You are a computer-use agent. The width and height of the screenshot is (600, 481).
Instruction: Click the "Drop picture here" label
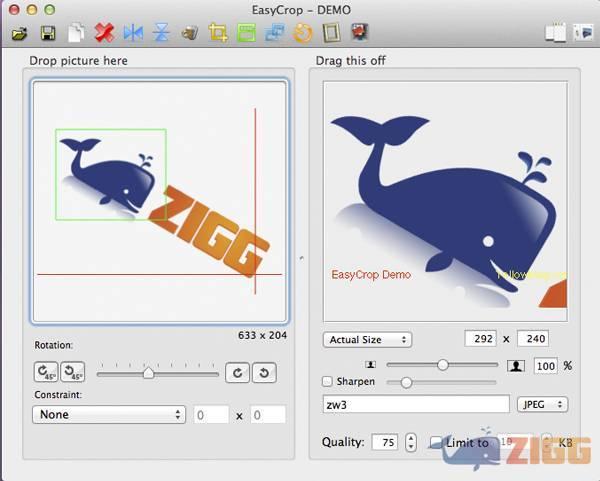coord(78,61)
